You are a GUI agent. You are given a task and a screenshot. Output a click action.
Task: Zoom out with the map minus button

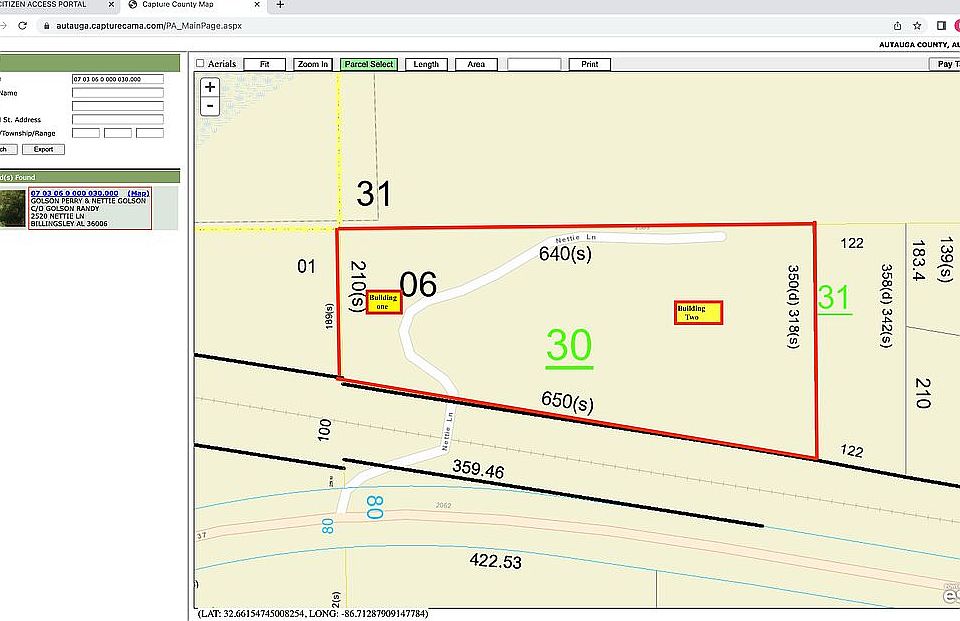(210, 106)
